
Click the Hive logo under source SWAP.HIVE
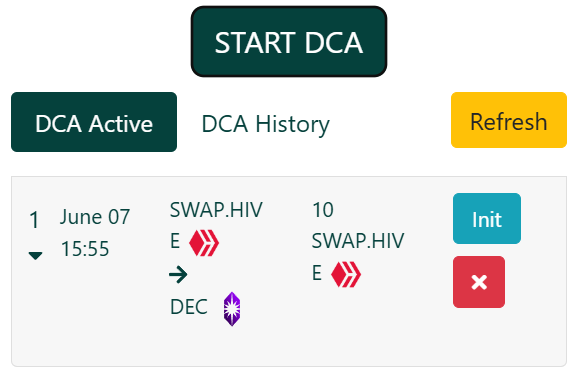(204, 243)
